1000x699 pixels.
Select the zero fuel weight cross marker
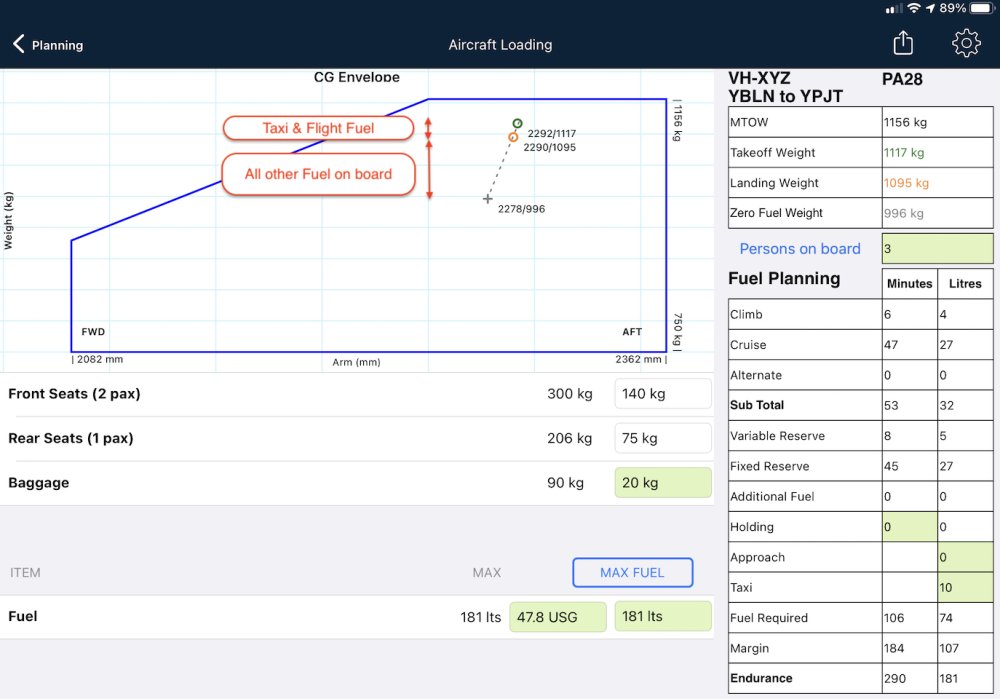487,199
